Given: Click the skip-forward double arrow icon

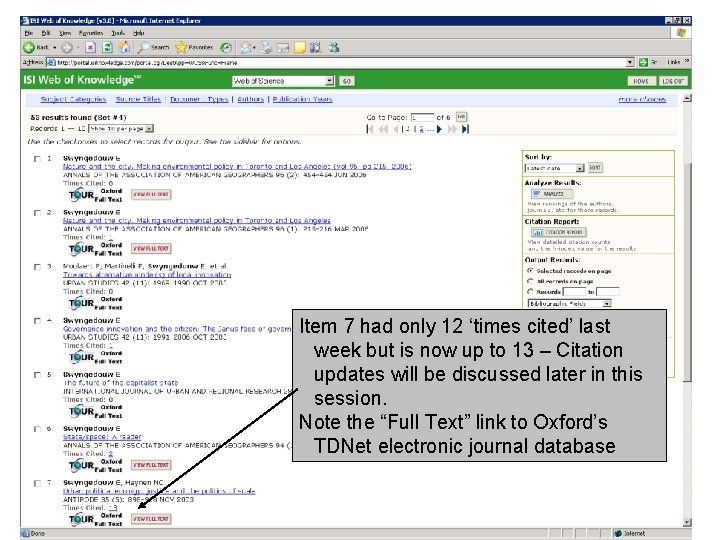Looking at the screenshot, I should point(452,129).
